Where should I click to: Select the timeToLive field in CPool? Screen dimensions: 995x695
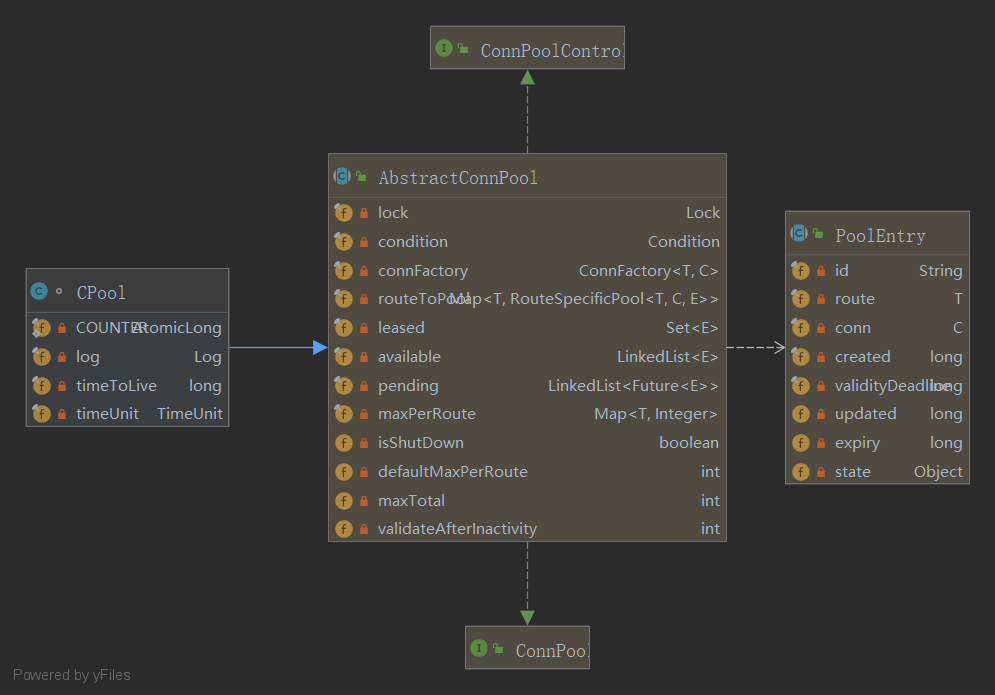127,386
